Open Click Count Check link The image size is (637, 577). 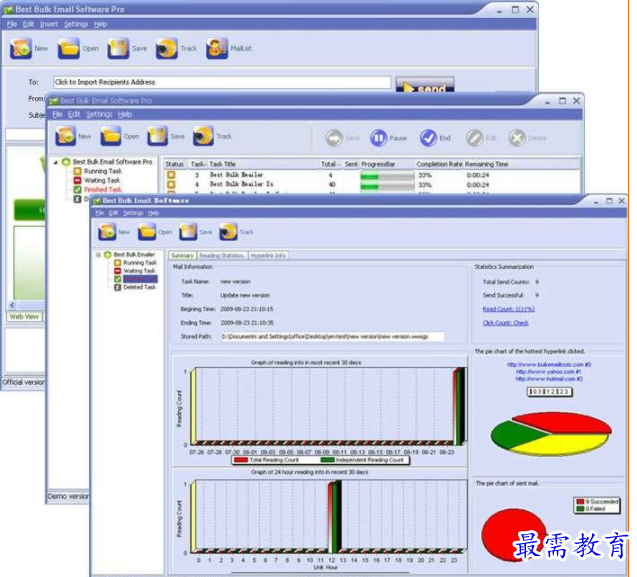pos(505,323)
